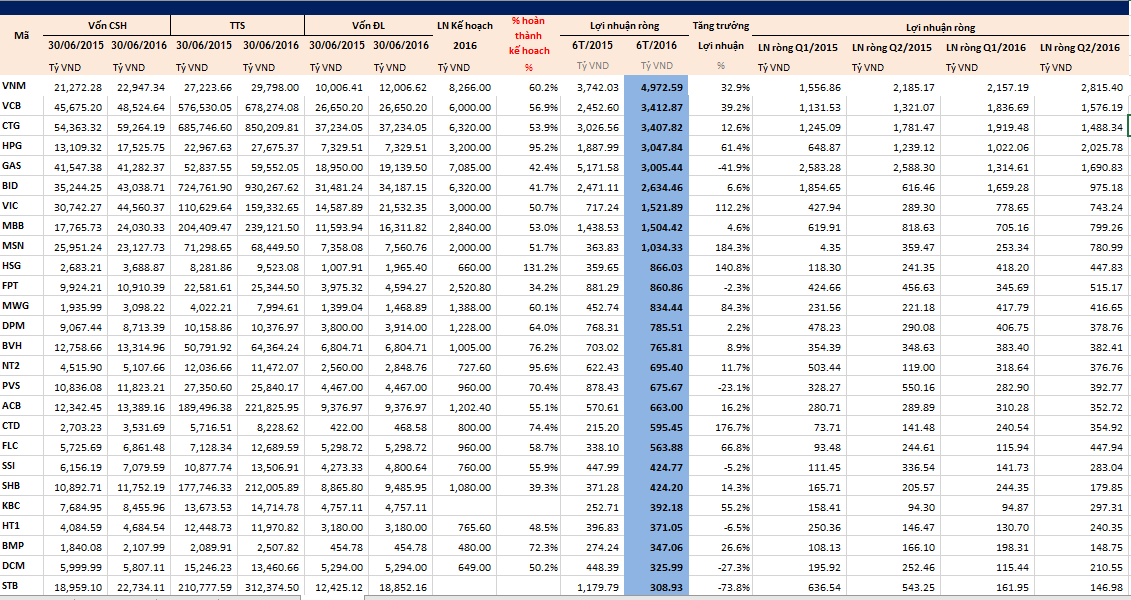Viewport: 1131px width, 600px height.
Task: Select the KBC ticker cell
Action: click(12, 506)
